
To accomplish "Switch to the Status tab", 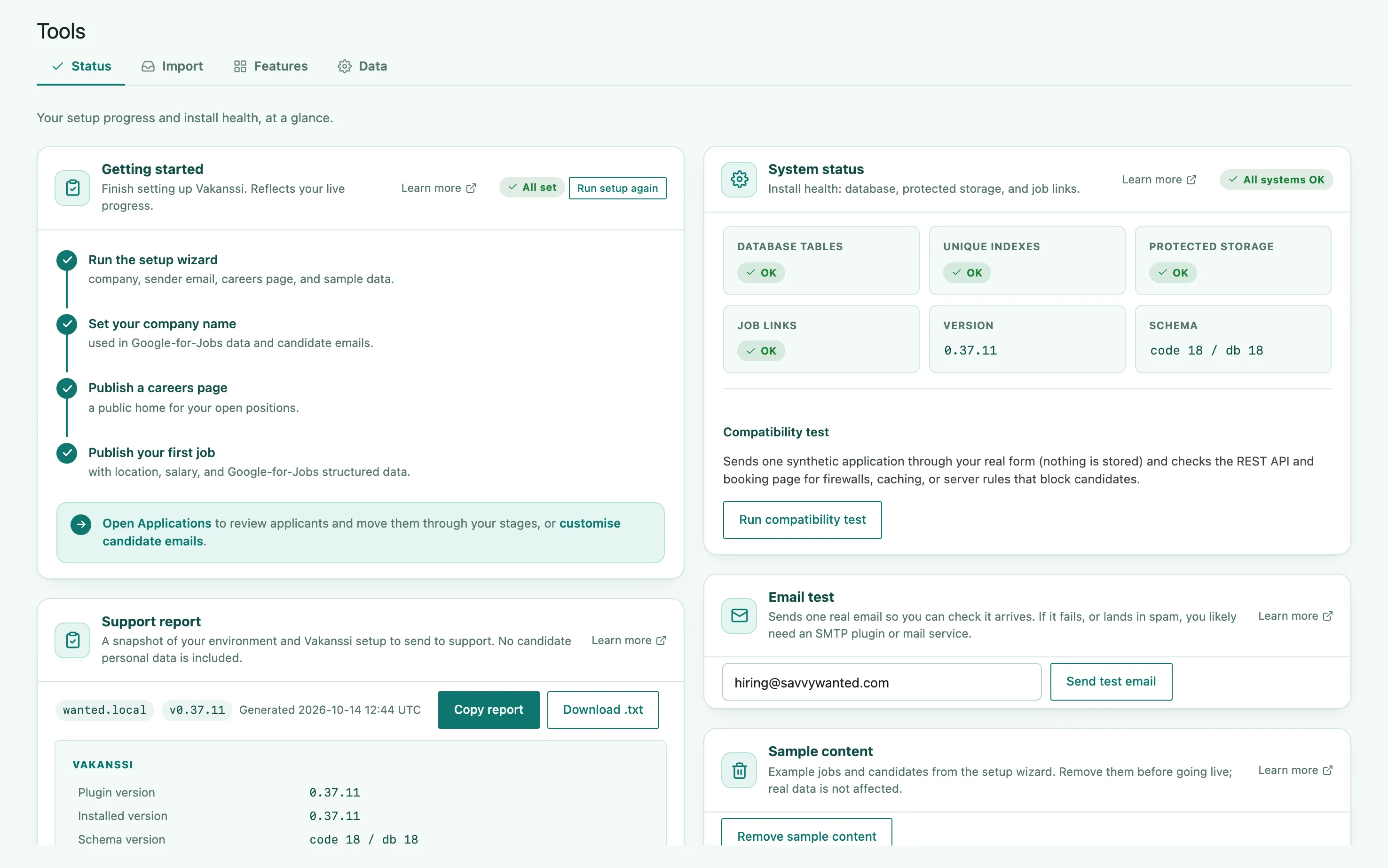I will click(81, 67).
